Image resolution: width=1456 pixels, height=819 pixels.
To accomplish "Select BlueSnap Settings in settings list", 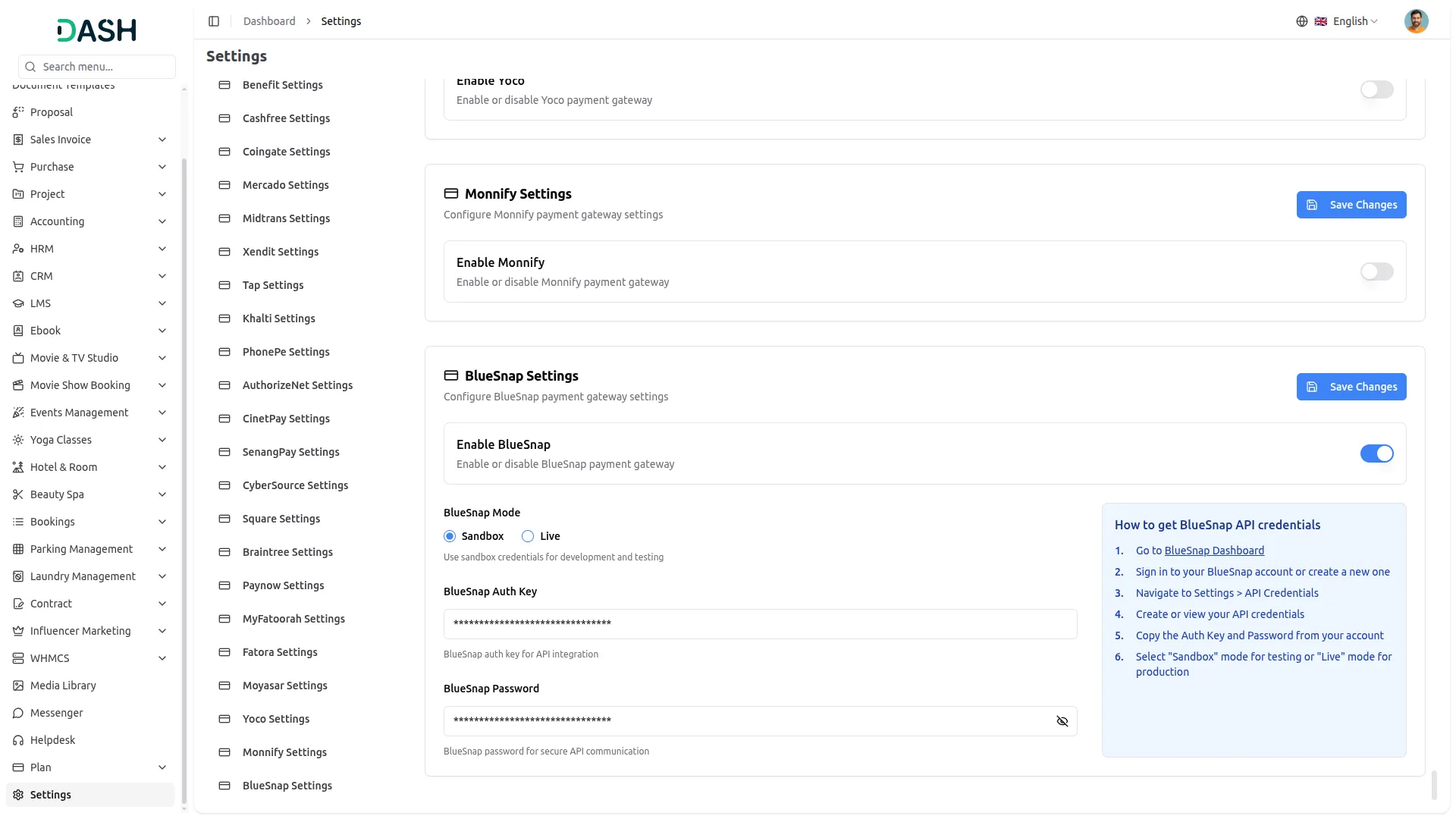I will tap(287, 786).
